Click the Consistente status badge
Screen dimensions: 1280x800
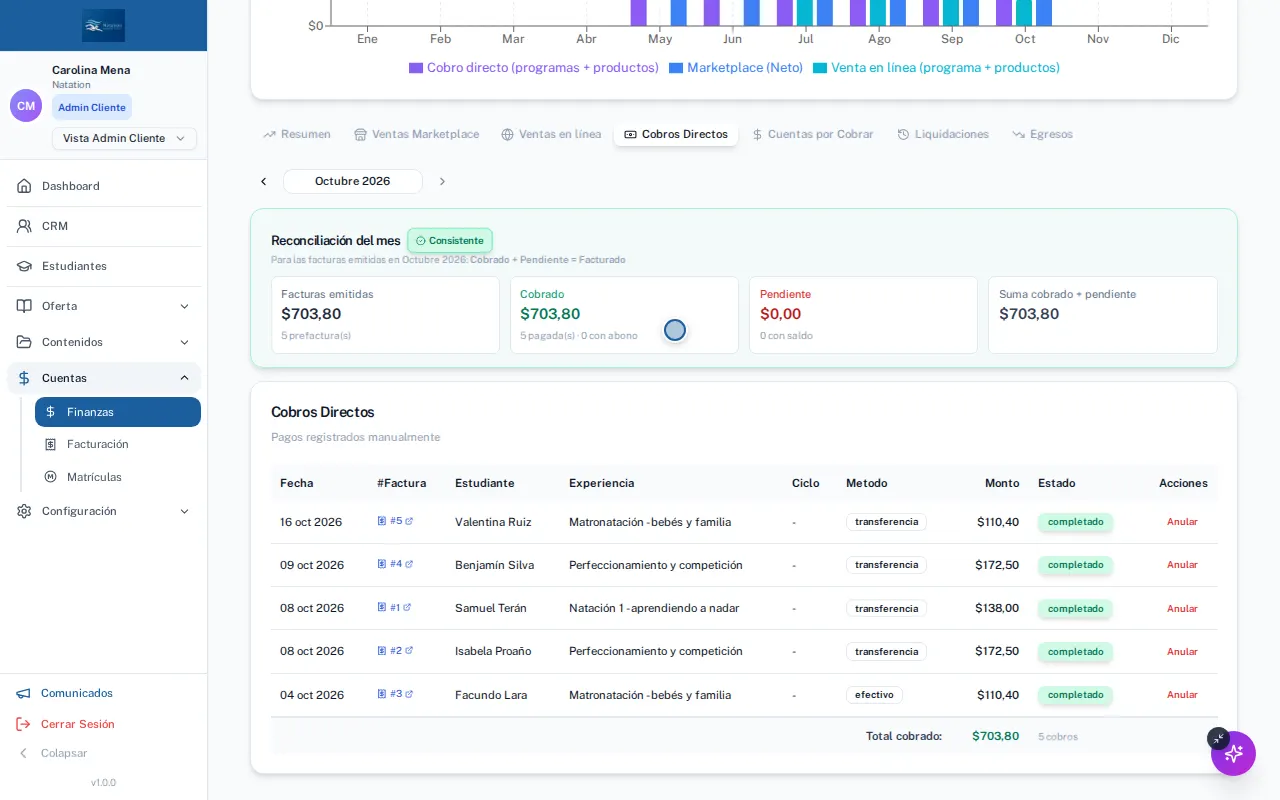point(450,241)
